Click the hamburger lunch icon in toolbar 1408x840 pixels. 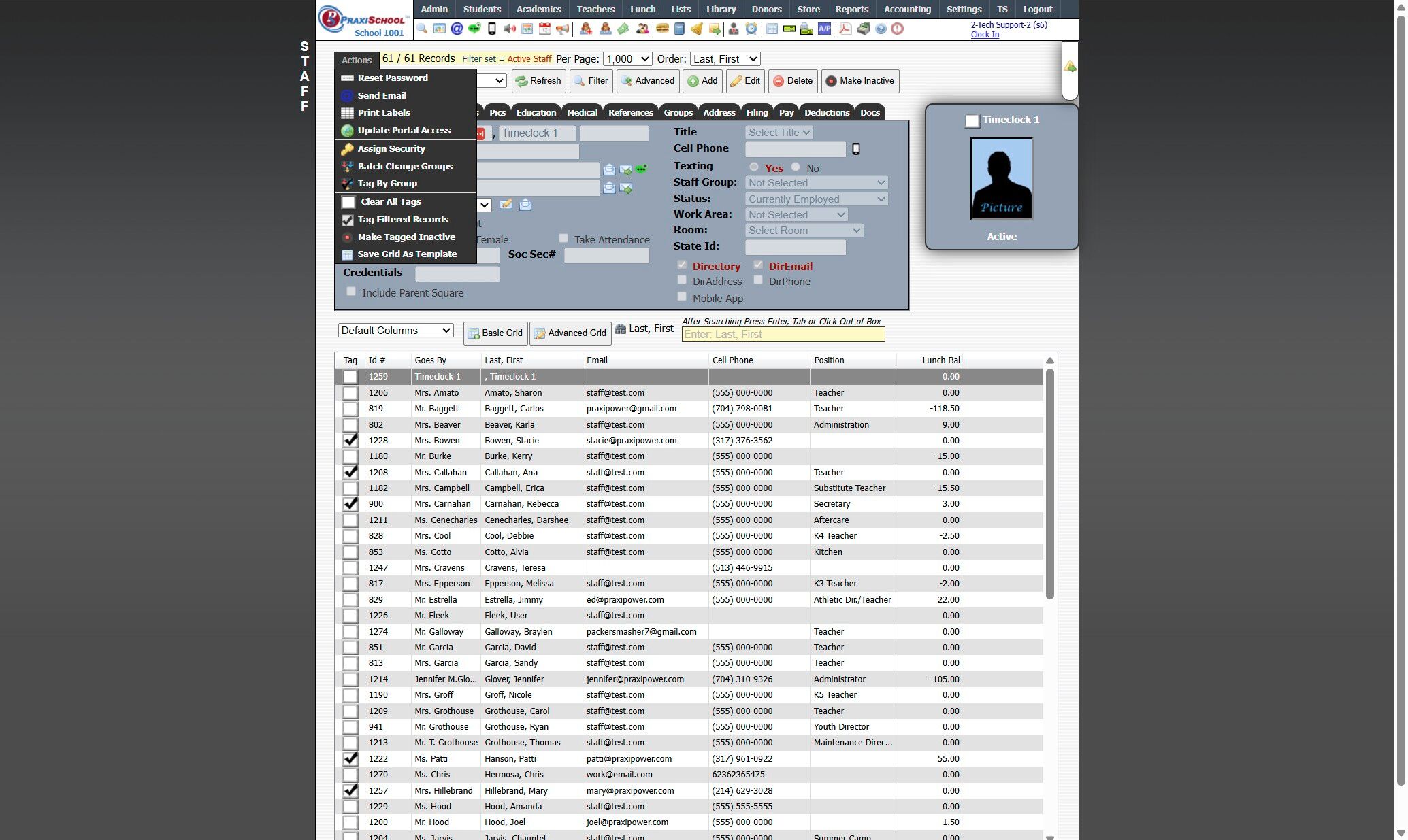[661, 29]
